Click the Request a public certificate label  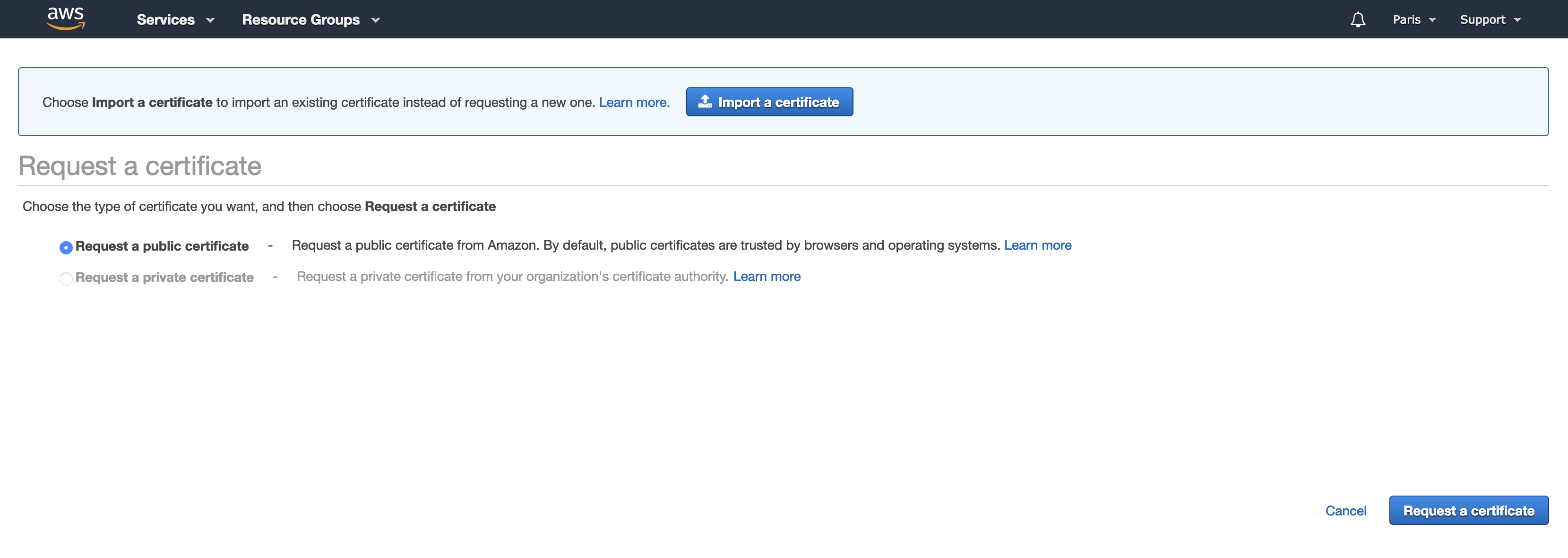click(x=162, y=246)
